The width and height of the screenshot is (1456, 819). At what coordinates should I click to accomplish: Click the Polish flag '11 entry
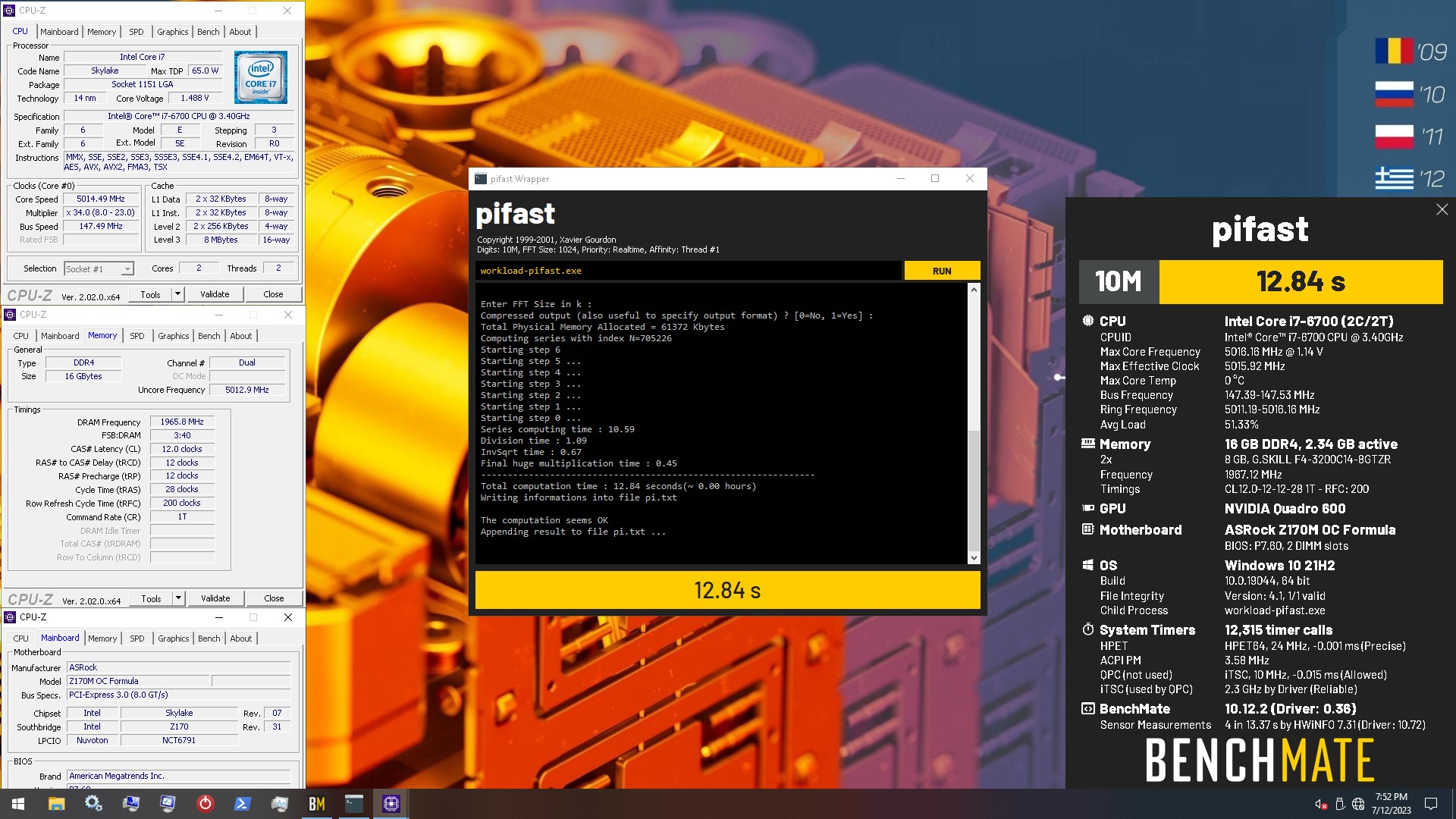(x=1411, y=136)
